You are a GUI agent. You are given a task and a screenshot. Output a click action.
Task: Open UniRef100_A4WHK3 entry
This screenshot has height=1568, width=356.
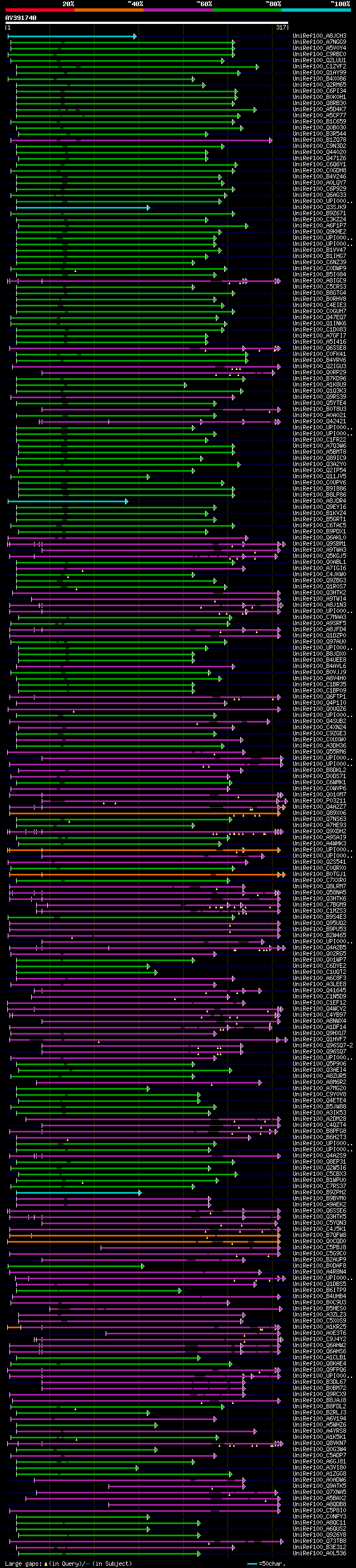pyautogui.click(x=319, y=844)
